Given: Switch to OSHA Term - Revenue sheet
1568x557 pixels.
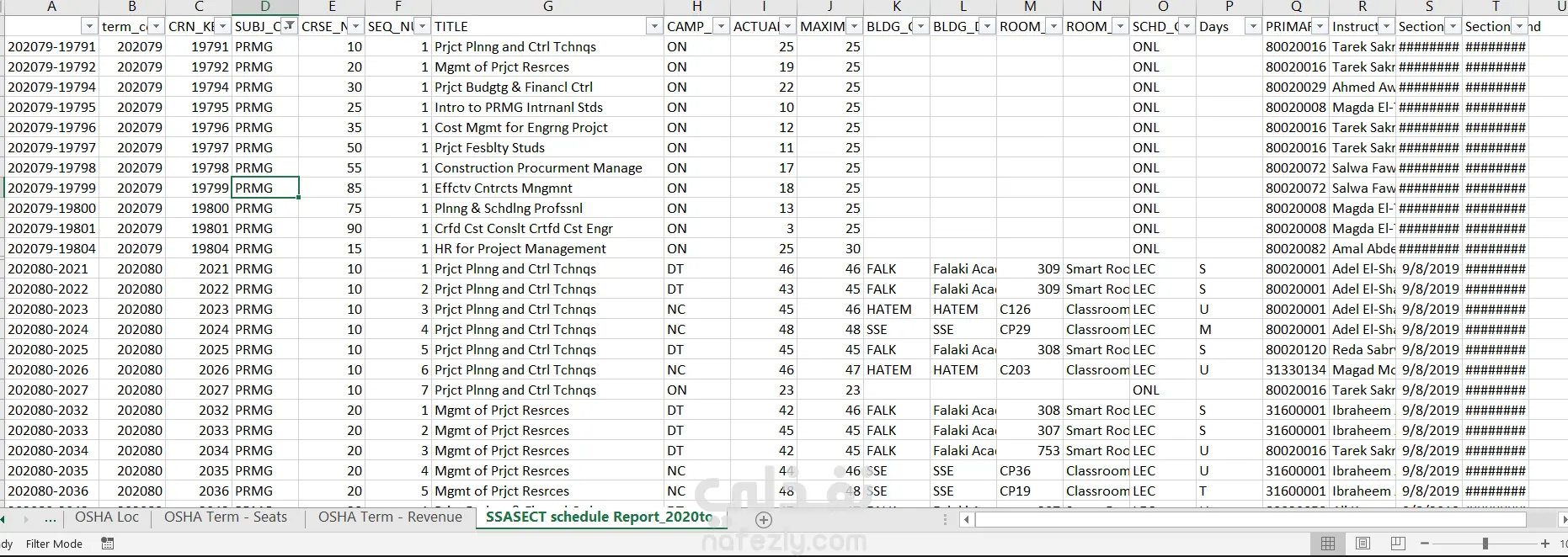Looking at the screenshot, I should 390,517.
